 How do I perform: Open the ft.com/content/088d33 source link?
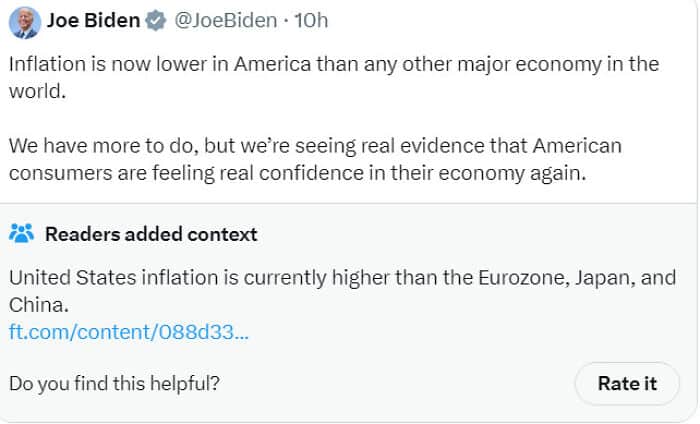(x=129, y=332)
